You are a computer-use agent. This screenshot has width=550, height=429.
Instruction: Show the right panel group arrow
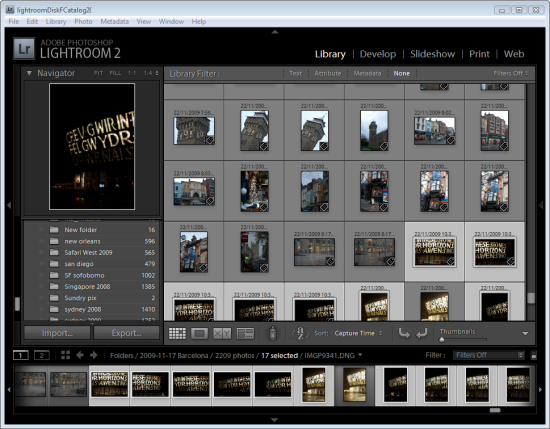point(541,205)
